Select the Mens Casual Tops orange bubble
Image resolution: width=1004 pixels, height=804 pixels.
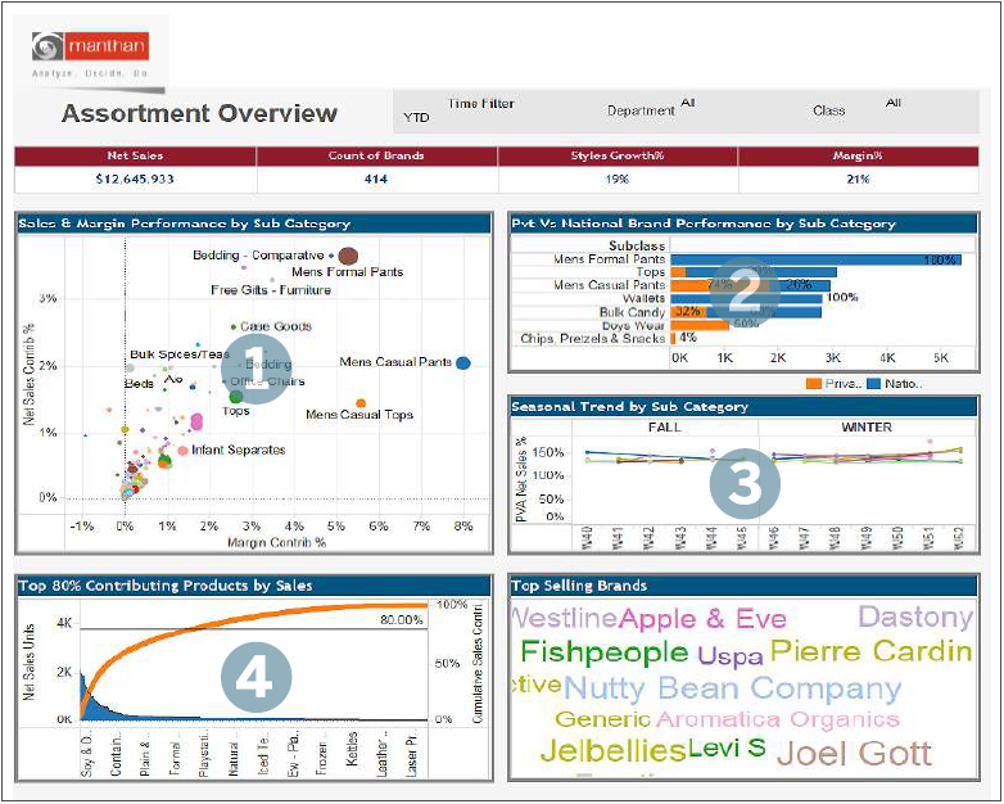pyautogui.click(x=361, y=403)
